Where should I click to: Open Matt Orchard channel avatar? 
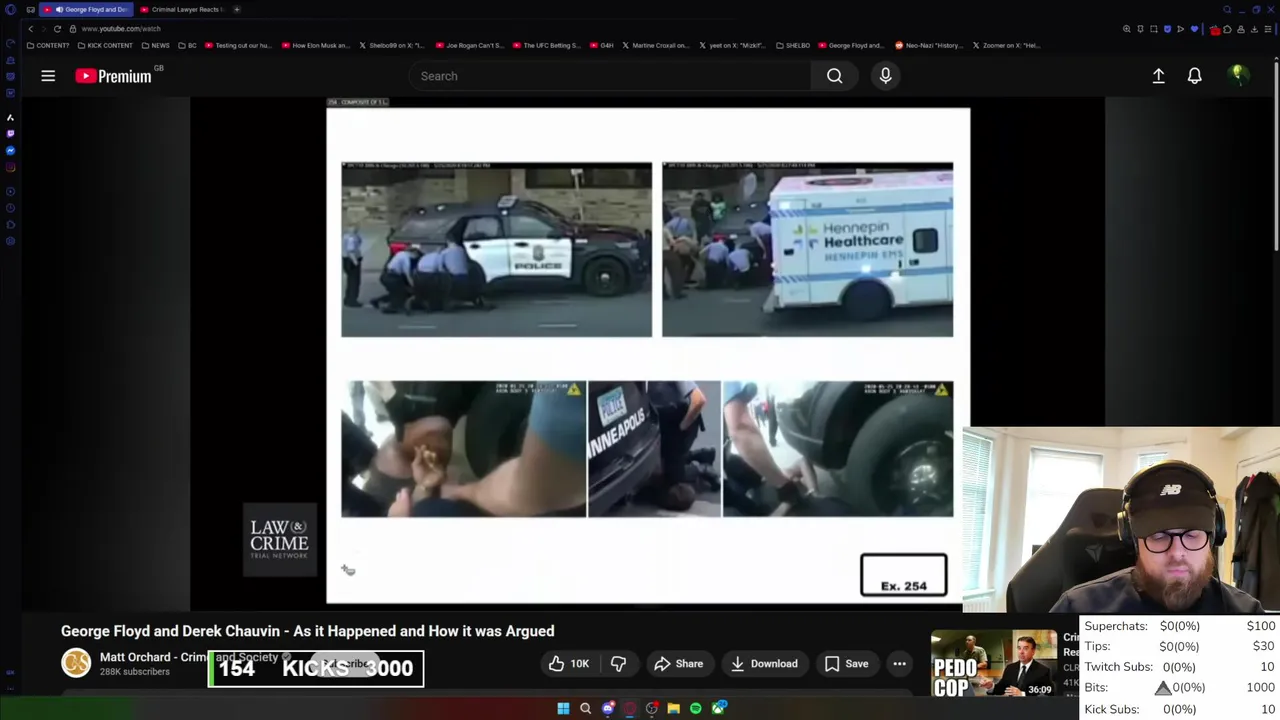click(x=76, y=663)
